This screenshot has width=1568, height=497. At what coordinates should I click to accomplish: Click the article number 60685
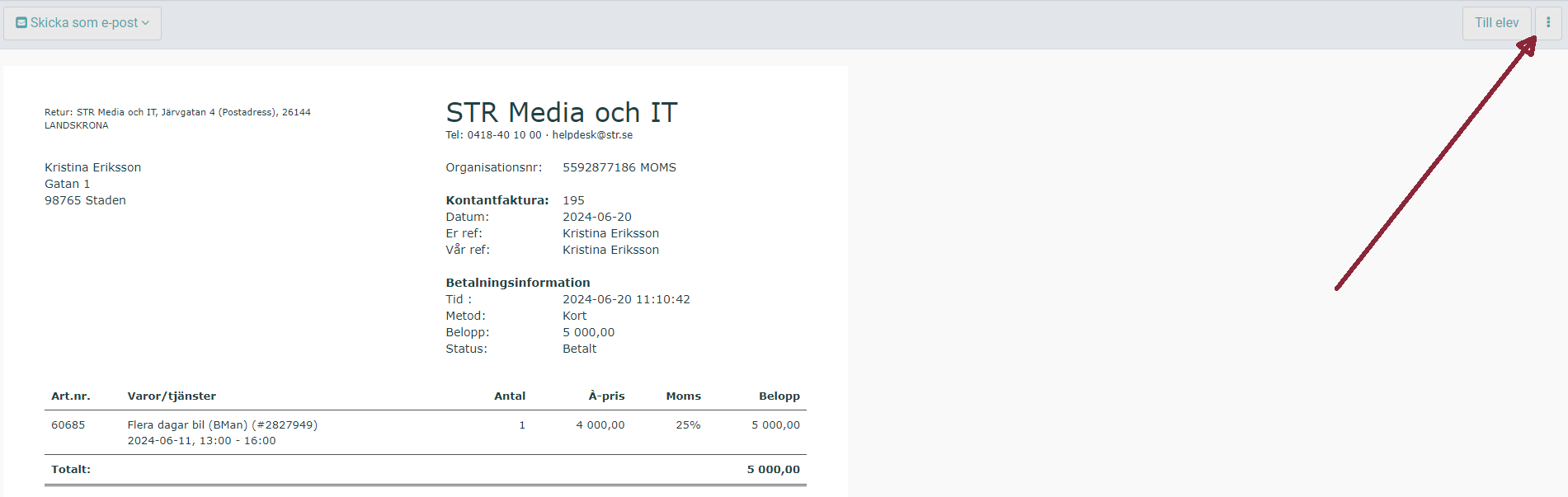68,425
